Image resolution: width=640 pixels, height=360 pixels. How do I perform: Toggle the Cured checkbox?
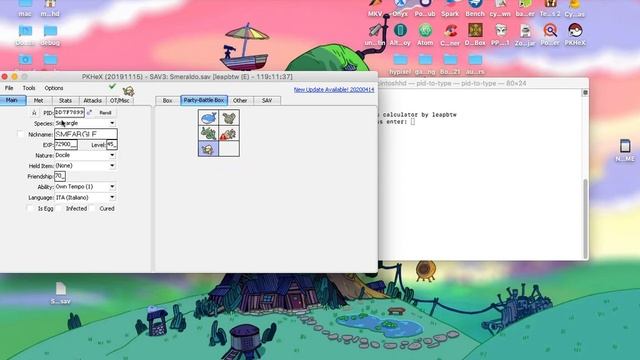click(93, 208)
